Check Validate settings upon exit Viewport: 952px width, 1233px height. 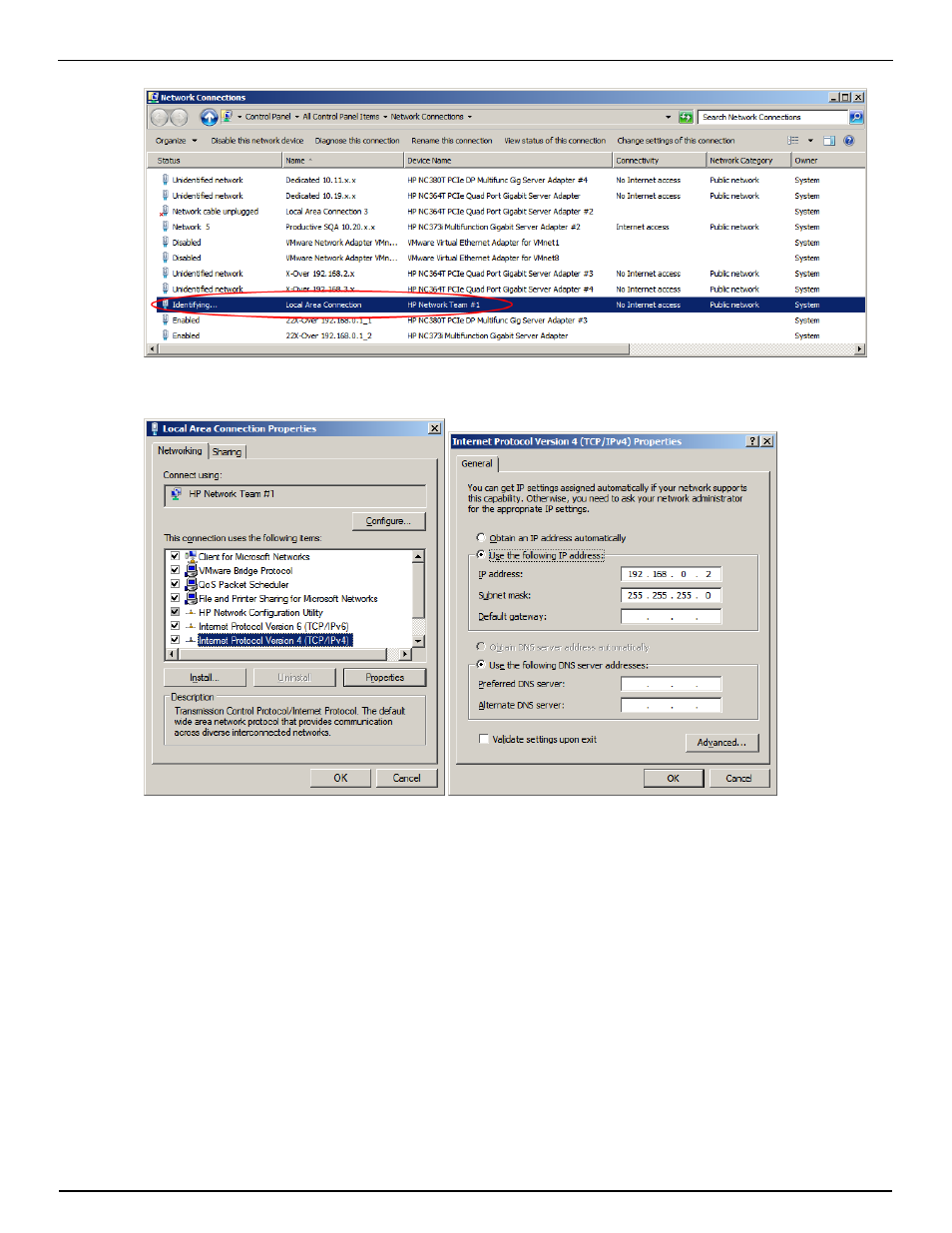click(x=484, y=740)
